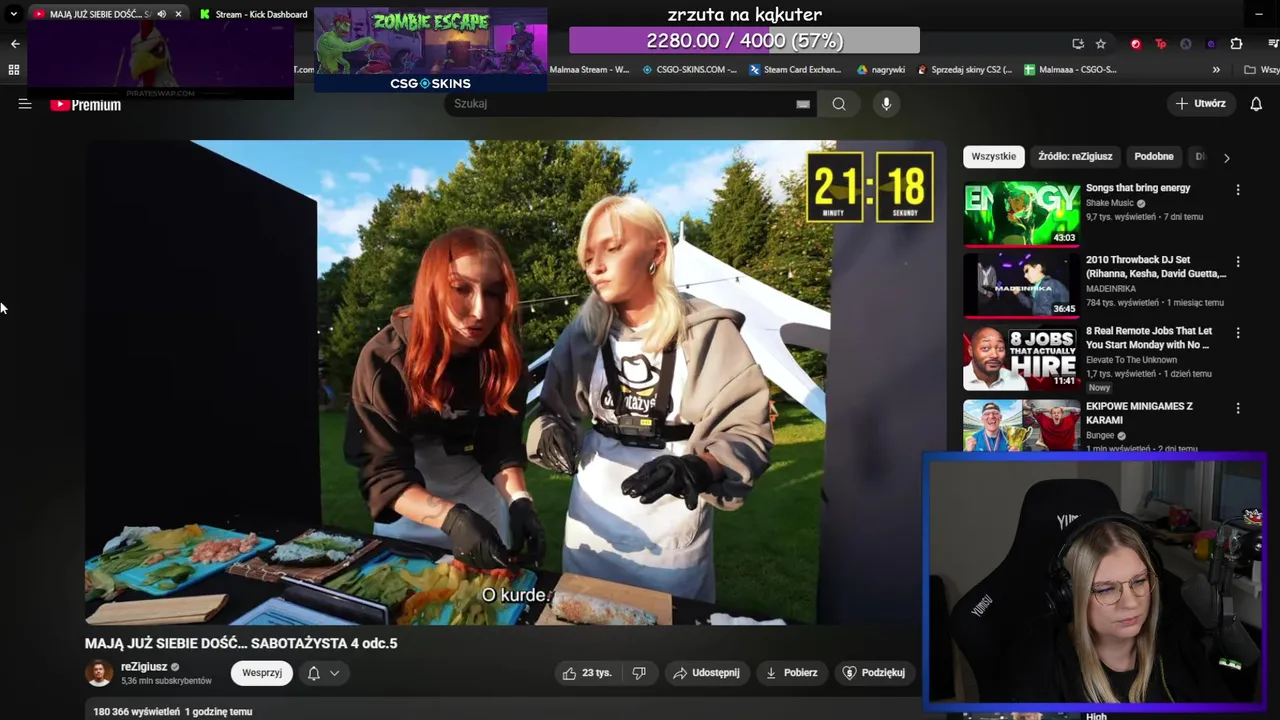This screenshot has width=1280, height=720.
Task: Click the Utwórz create button
Action: coord(1201,104)
